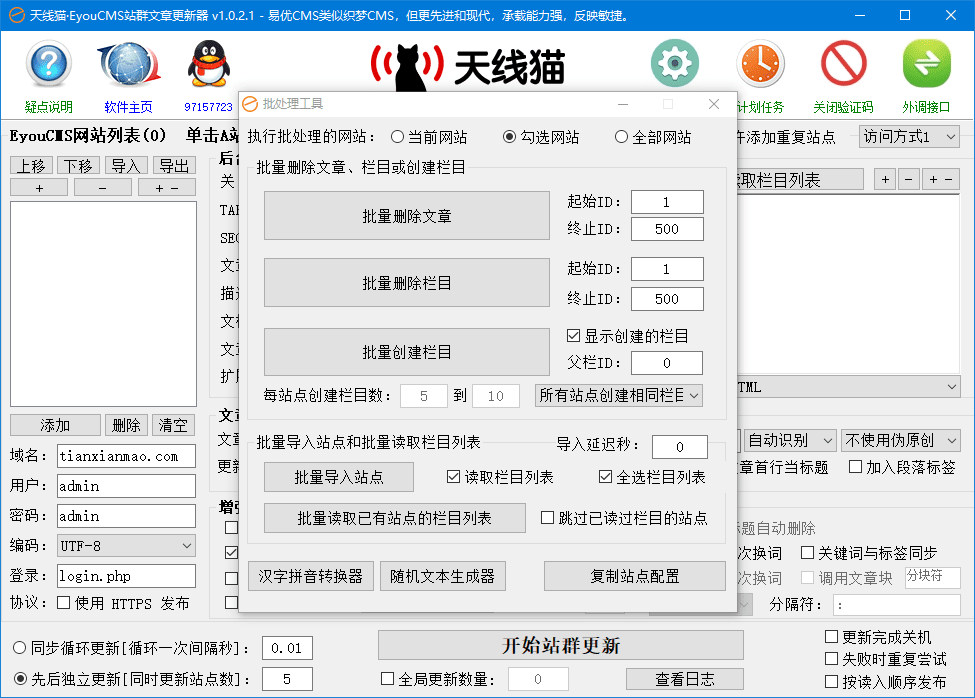Toggle 全选栏目列表 checkbox
Screen dimensions: 975x698
coord(605,477)
